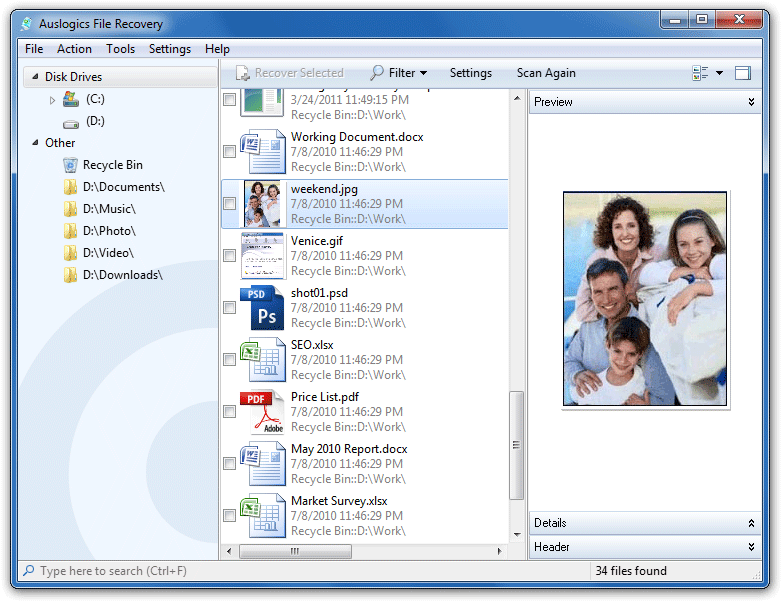Click the Filter magnifier icon
The width and height of the screenshot is (782, 602).
coord(377,73)
